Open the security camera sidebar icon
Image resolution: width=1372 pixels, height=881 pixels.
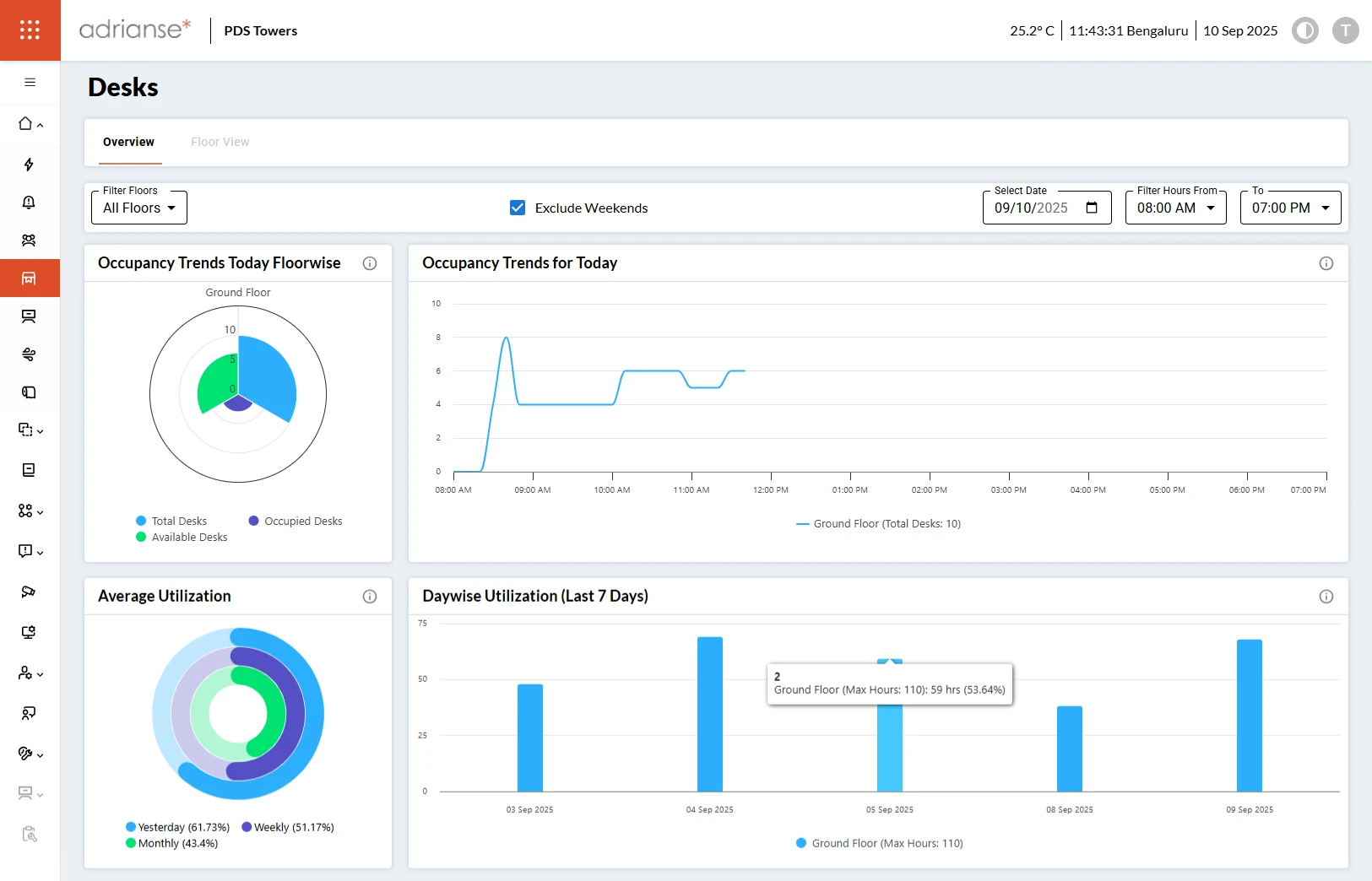[x=30, y=592]
